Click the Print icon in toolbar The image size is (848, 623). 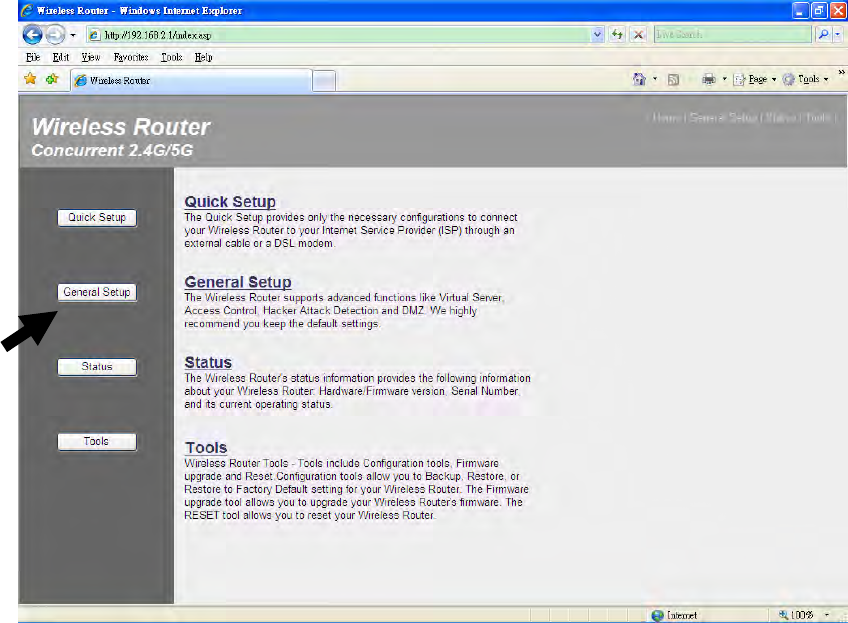pos(708,79)
